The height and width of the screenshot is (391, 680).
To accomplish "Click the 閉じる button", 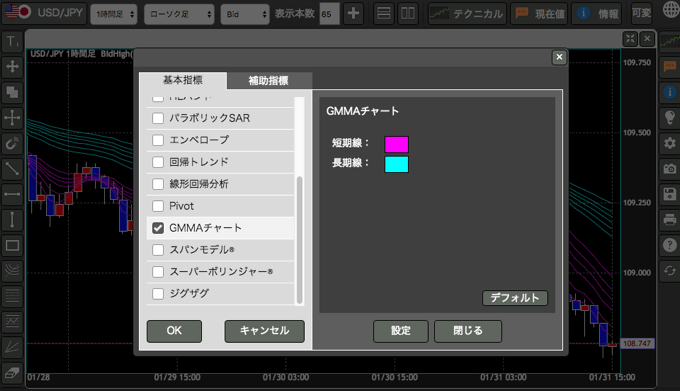I will click(x=468, y=331).
